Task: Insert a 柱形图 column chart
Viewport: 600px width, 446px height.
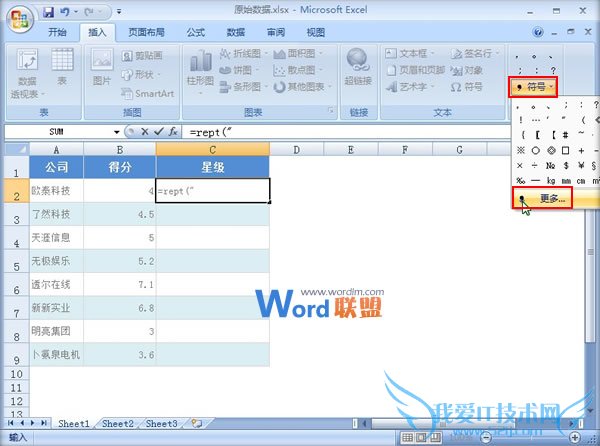Action: [x=200, y=73]
